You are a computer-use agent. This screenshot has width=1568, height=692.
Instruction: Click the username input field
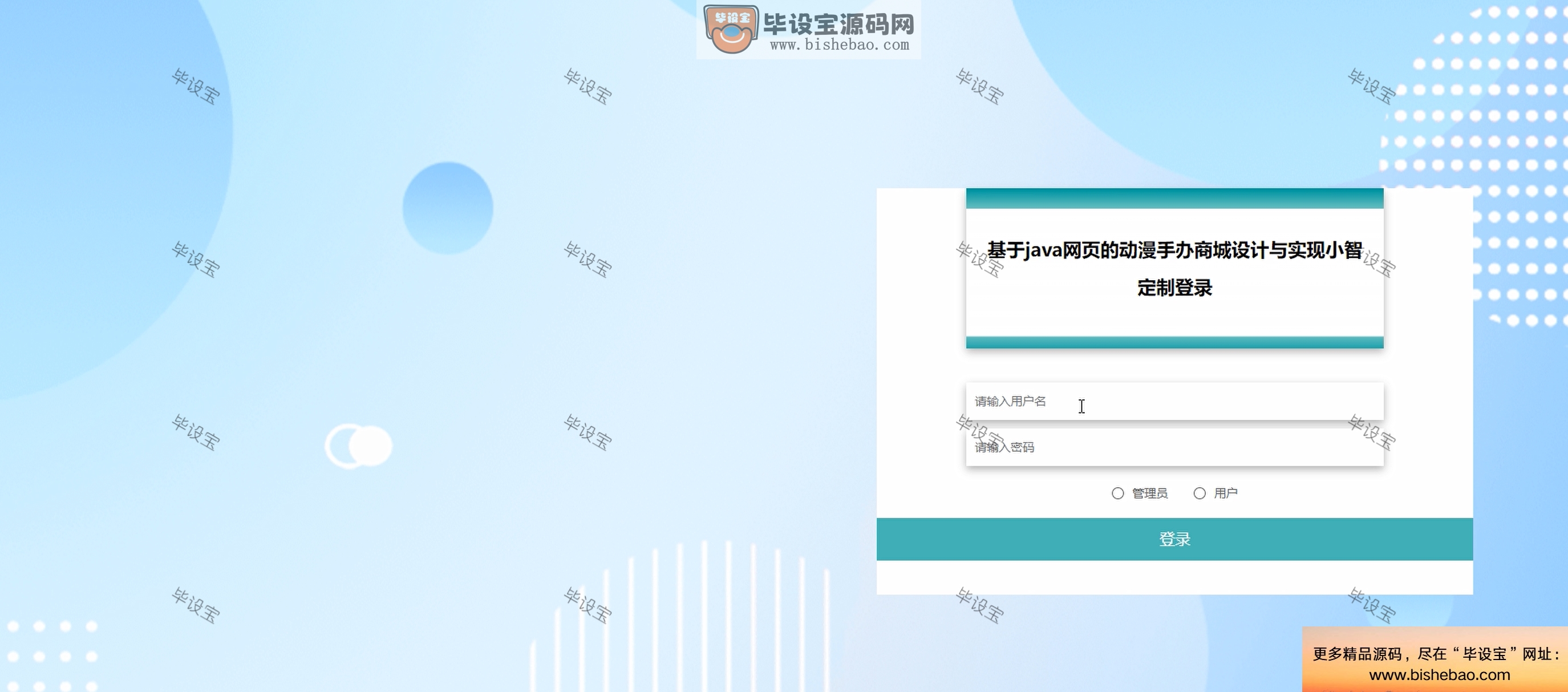coord(1174,401)
